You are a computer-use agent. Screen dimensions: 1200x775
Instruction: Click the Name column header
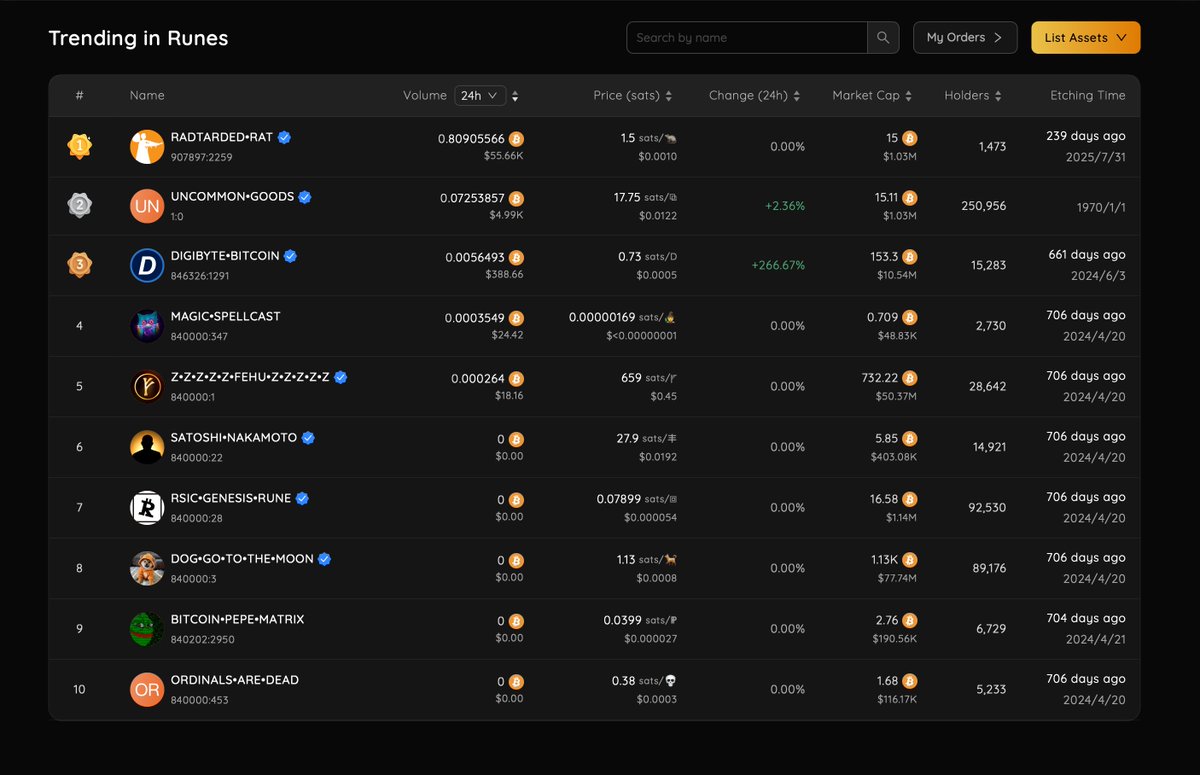click(147, 96)
